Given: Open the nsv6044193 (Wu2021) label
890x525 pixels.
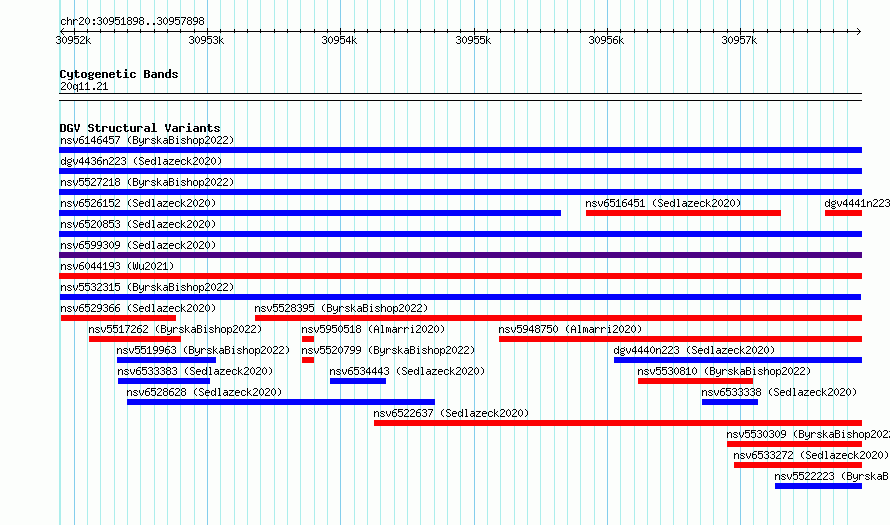Looking at the screenshot, I should point(117,266).
